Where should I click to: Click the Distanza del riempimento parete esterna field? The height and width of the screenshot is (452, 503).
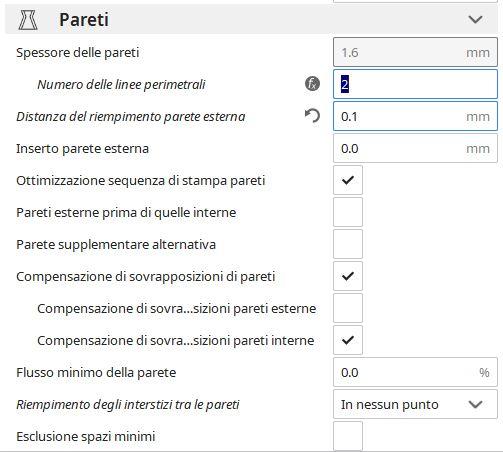[415, 116]
